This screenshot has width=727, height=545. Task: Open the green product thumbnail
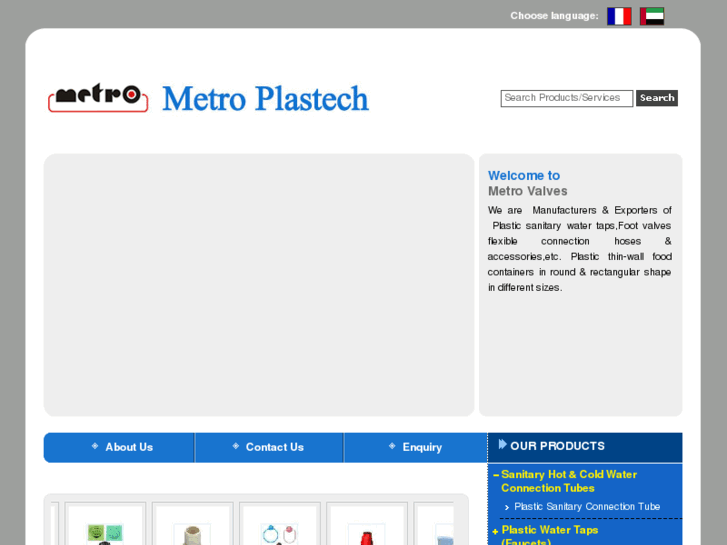105,534
